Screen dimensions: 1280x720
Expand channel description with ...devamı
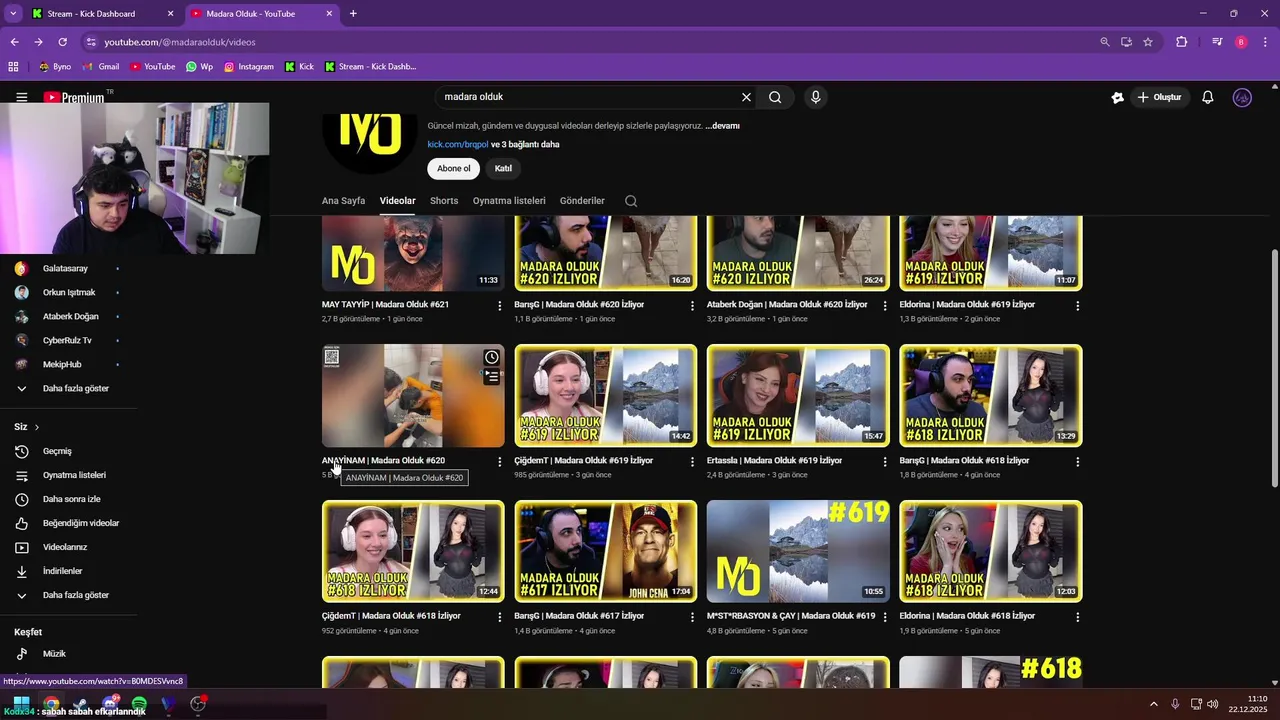point(722,126)
